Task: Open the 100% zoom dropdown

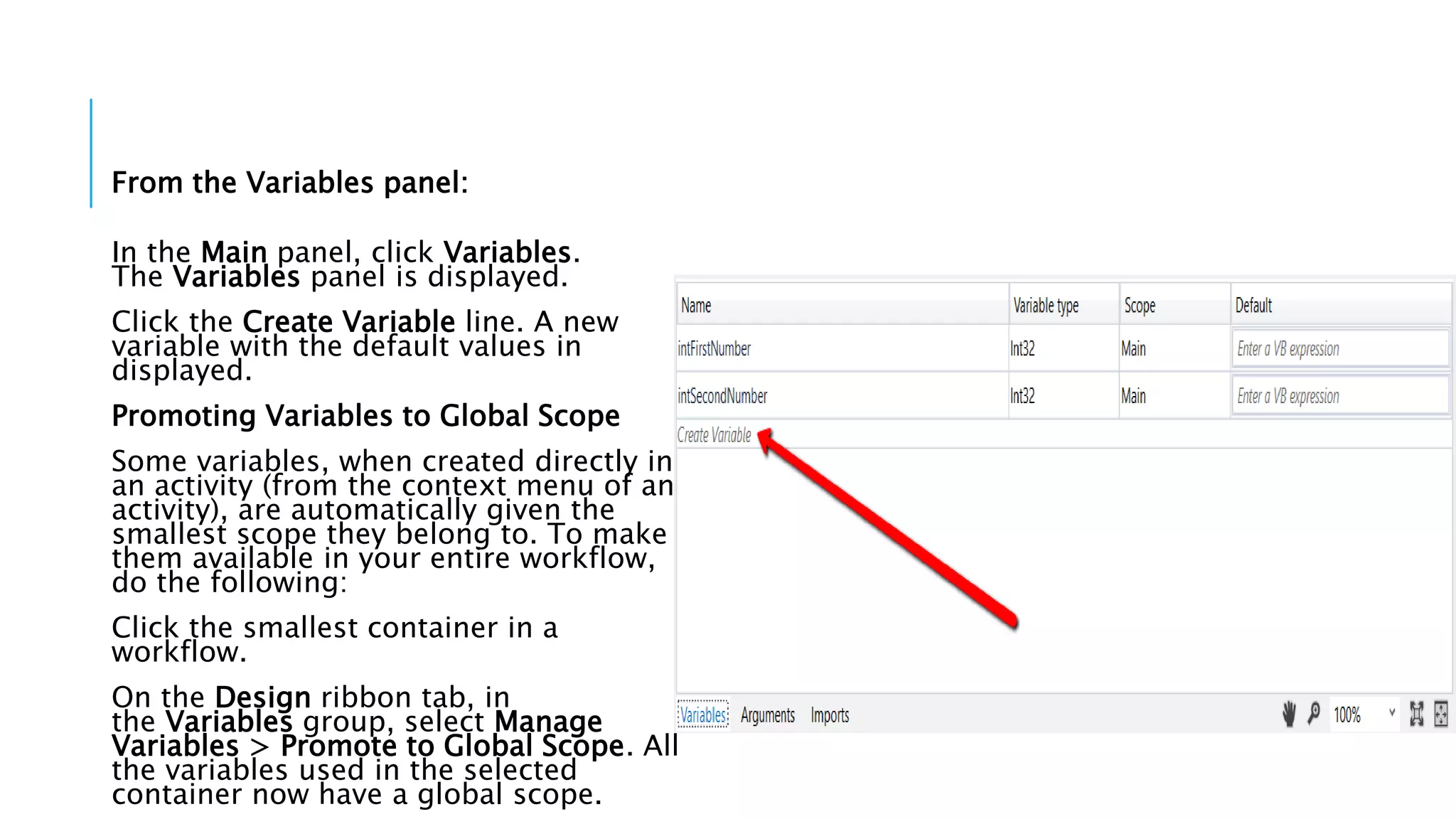Action: tap(1391, 713)
